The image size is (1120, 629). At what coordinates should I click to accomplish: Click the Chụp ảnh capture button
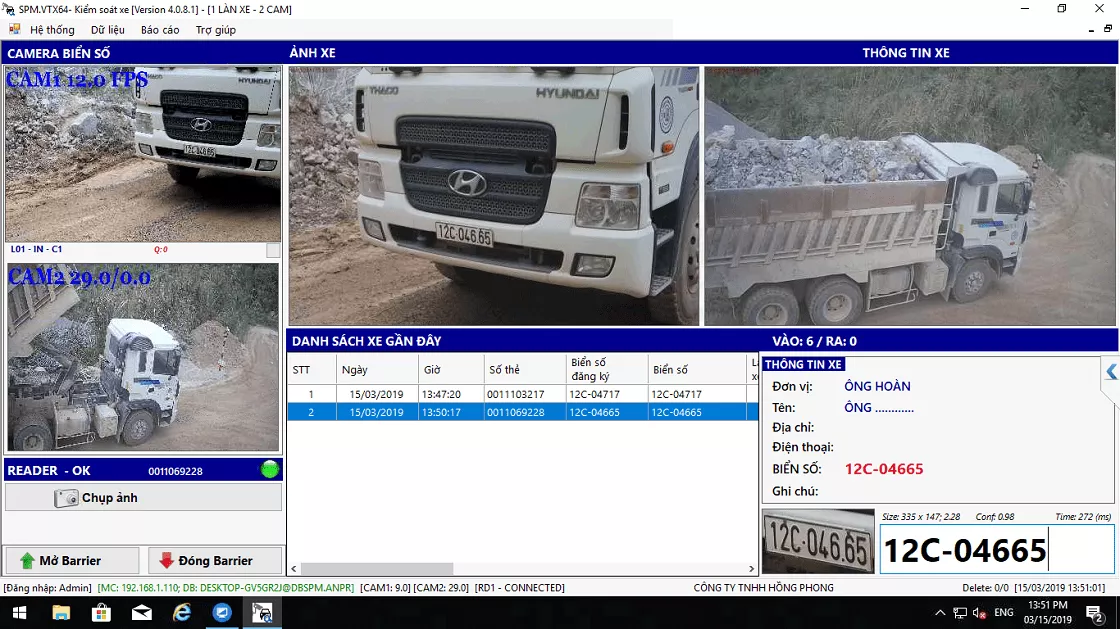143,498
